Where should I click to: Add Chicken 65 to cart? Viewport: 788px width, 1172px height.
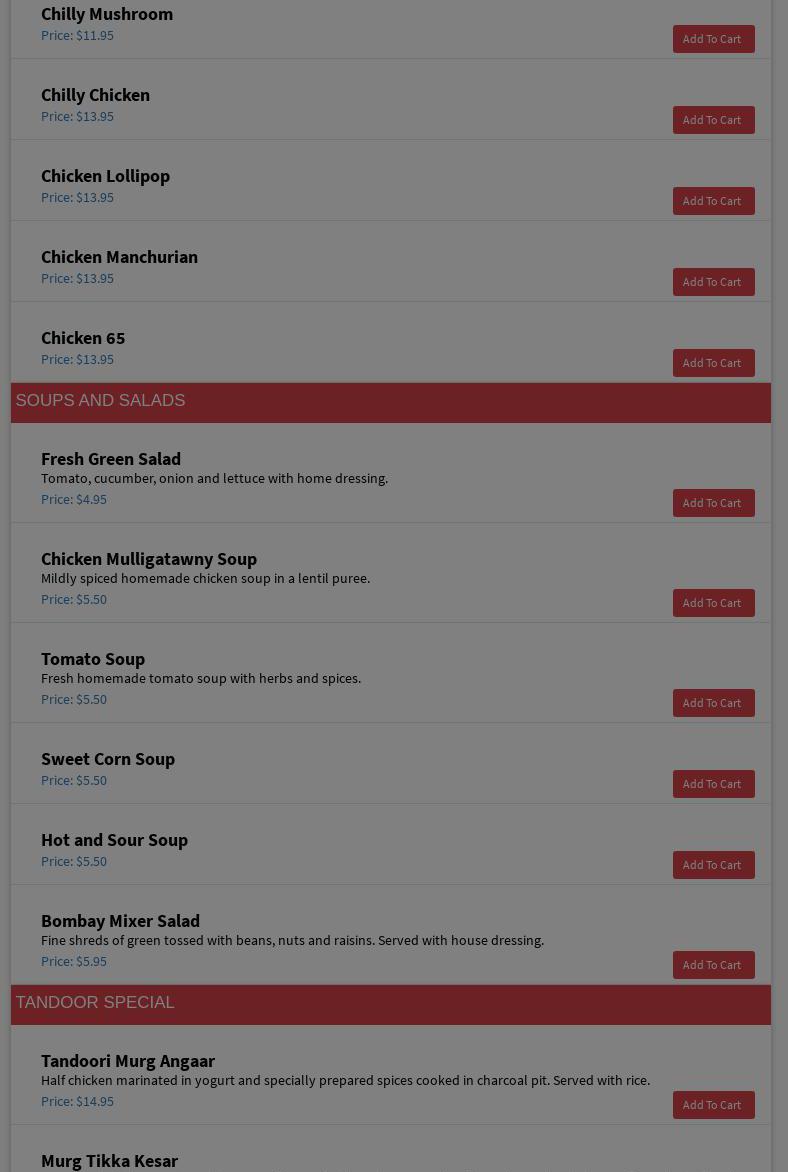(x=713, y=363)
